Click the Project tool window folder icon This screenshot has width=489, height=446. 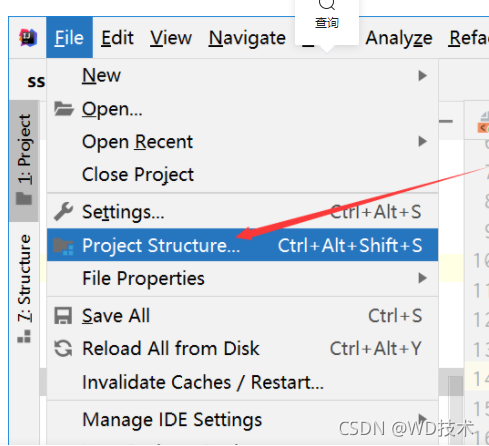tap(24, 198)
